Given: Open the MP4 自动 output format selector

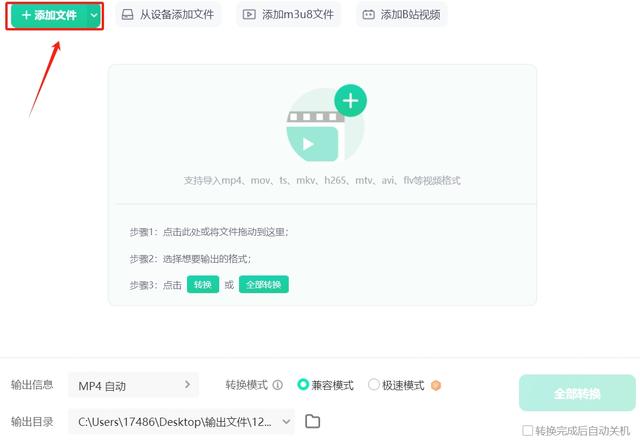Looking at the screenshot, I should (x=133, y=385).
